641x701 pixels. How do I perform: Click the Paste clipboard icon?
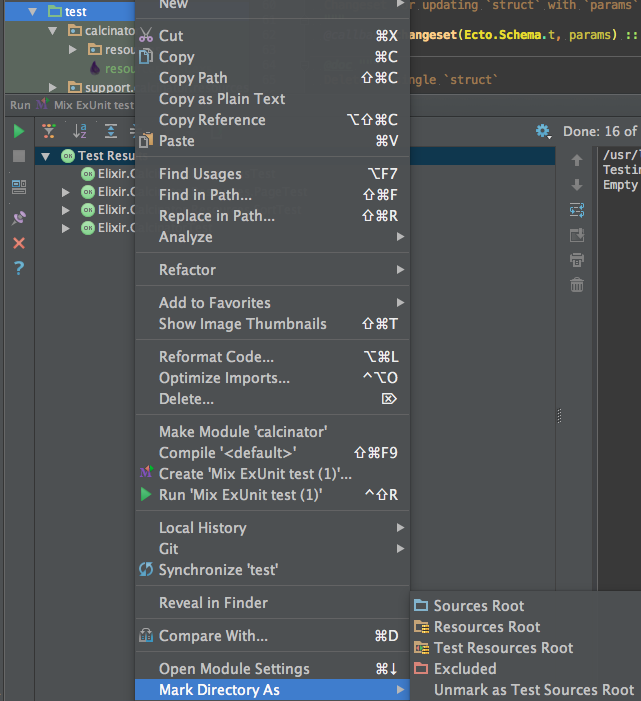coord(146,140)
